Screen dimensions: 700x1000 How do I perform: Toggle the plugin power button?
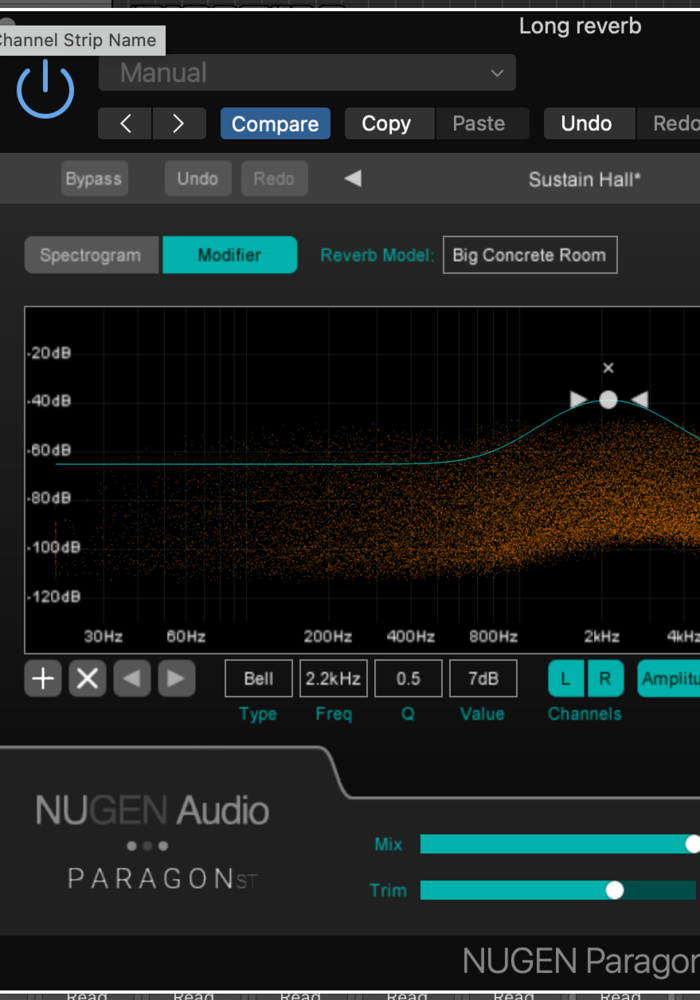click(x=45, y=90)
